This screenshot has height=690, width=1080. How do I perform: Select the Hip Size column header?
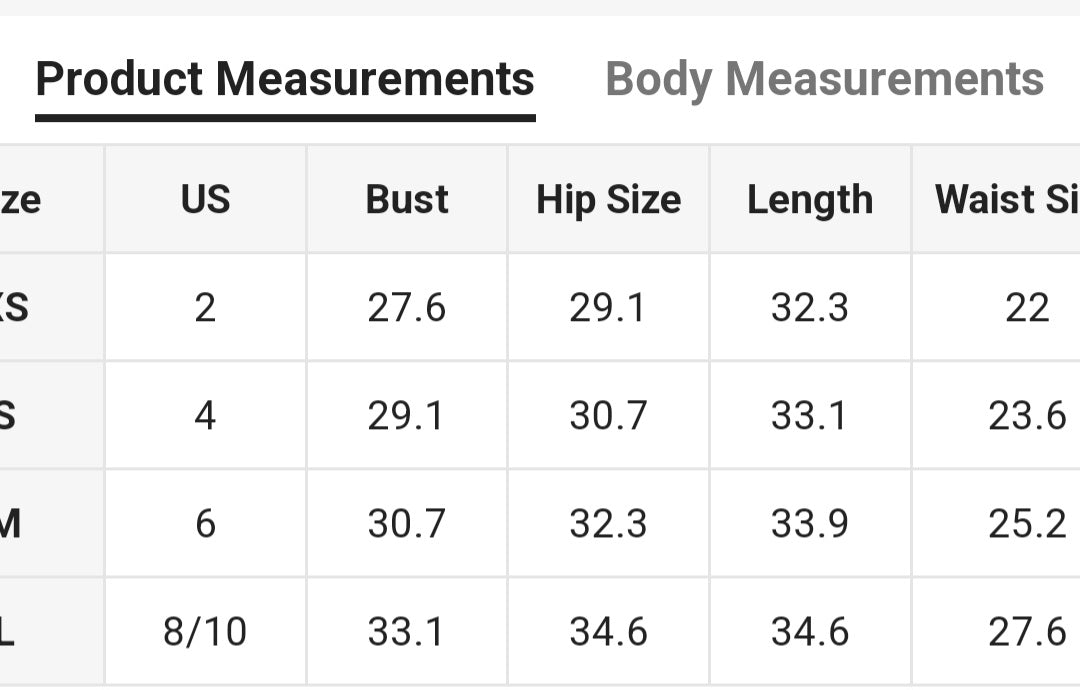pyautogui.click(x=608, y=200)
